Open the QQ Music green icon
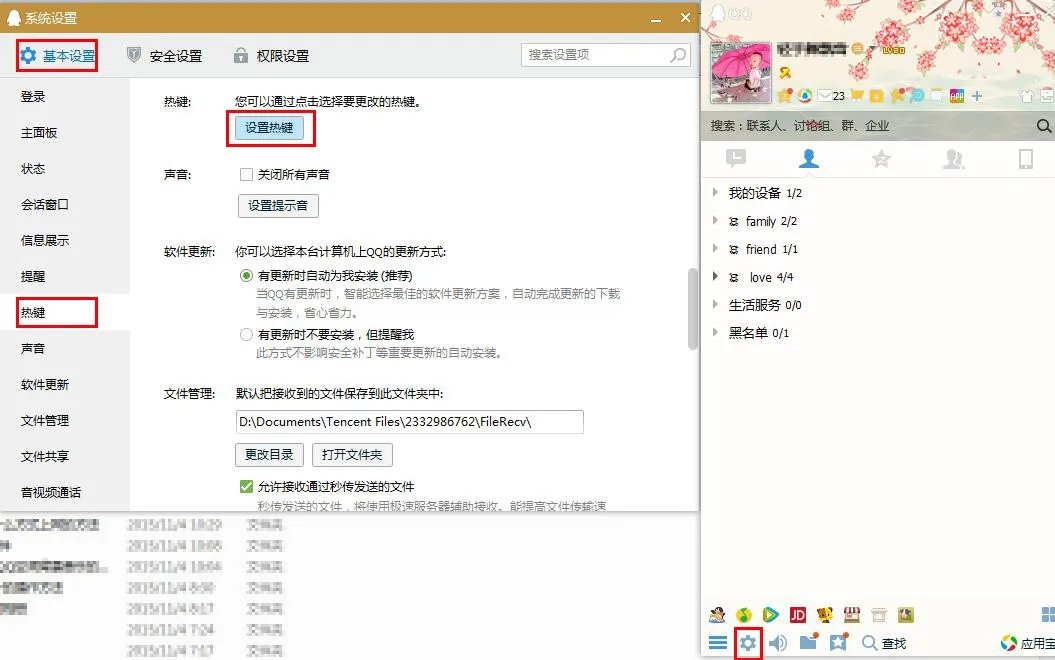The image size is (1055, 660). pos(744,614)
